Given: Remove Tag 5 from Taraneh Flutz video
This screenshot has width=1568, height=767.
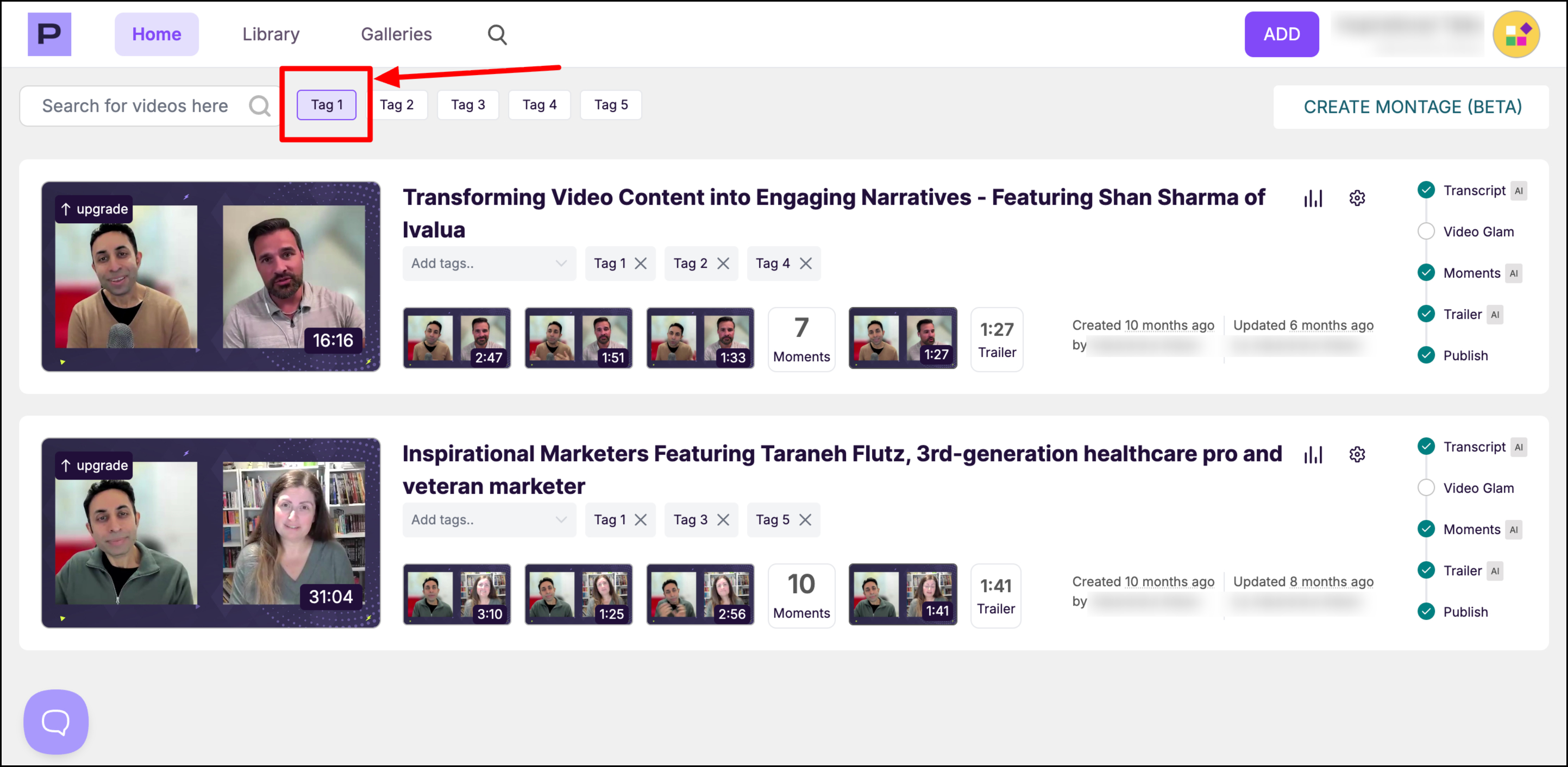Looking at the screenshot, I should click(x=805, y=520).
